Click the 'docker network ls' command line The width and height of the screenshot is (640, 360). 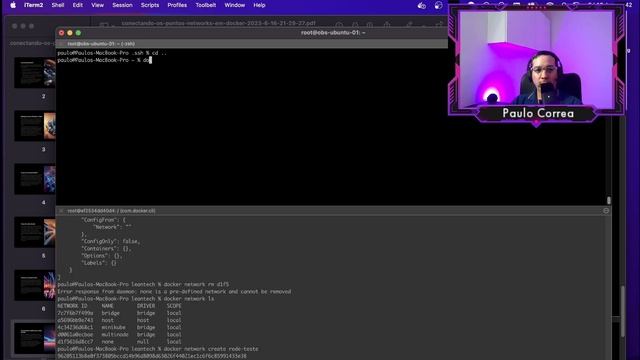(136, 299)
